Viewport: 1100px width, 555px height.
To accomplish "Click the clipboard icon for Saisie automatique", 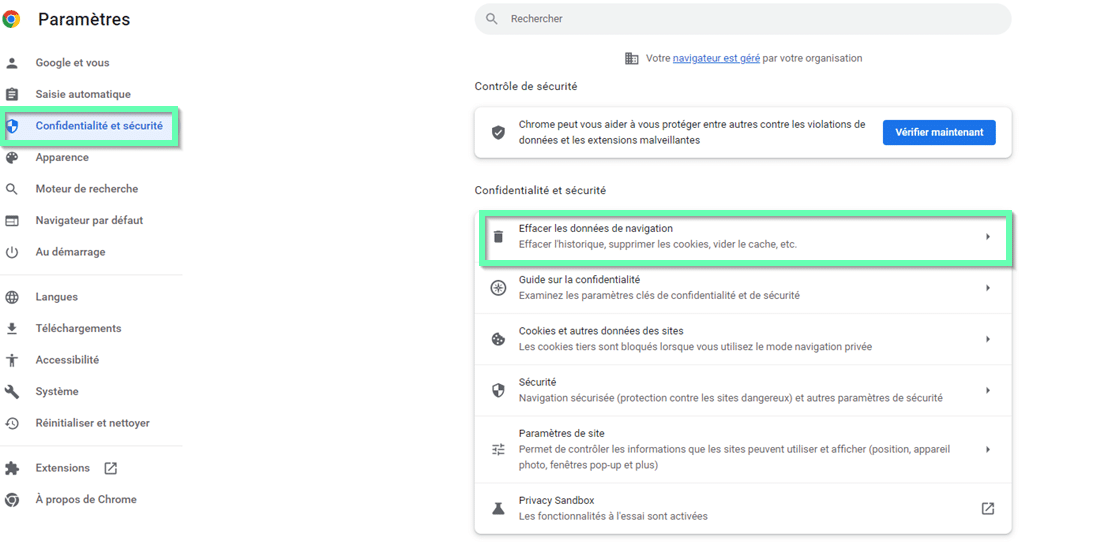I will coord(12,94).
